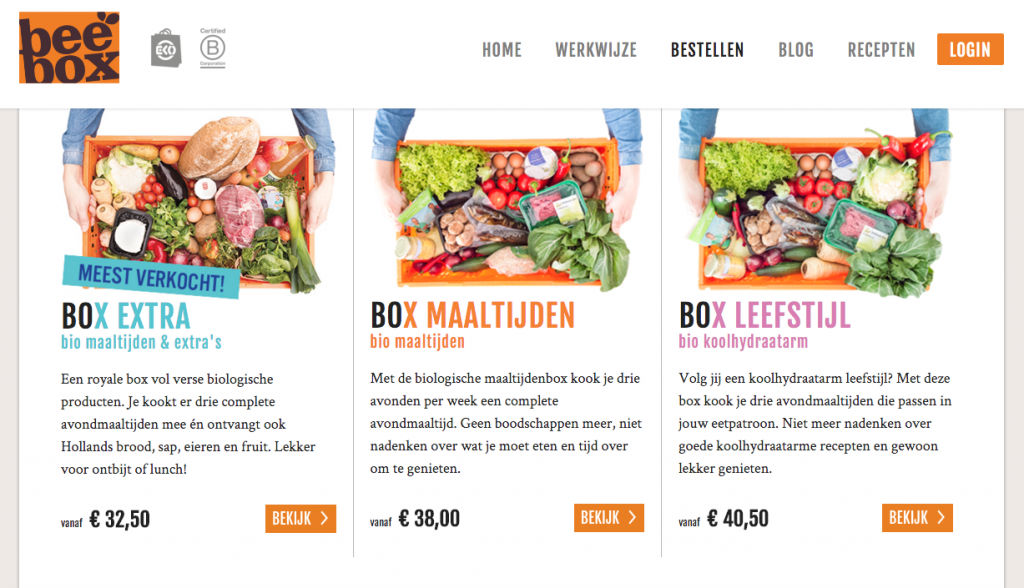Screen dimensions: 1024x588
Task: Open the Box Maaltijden title
Action: coord(472,316)
